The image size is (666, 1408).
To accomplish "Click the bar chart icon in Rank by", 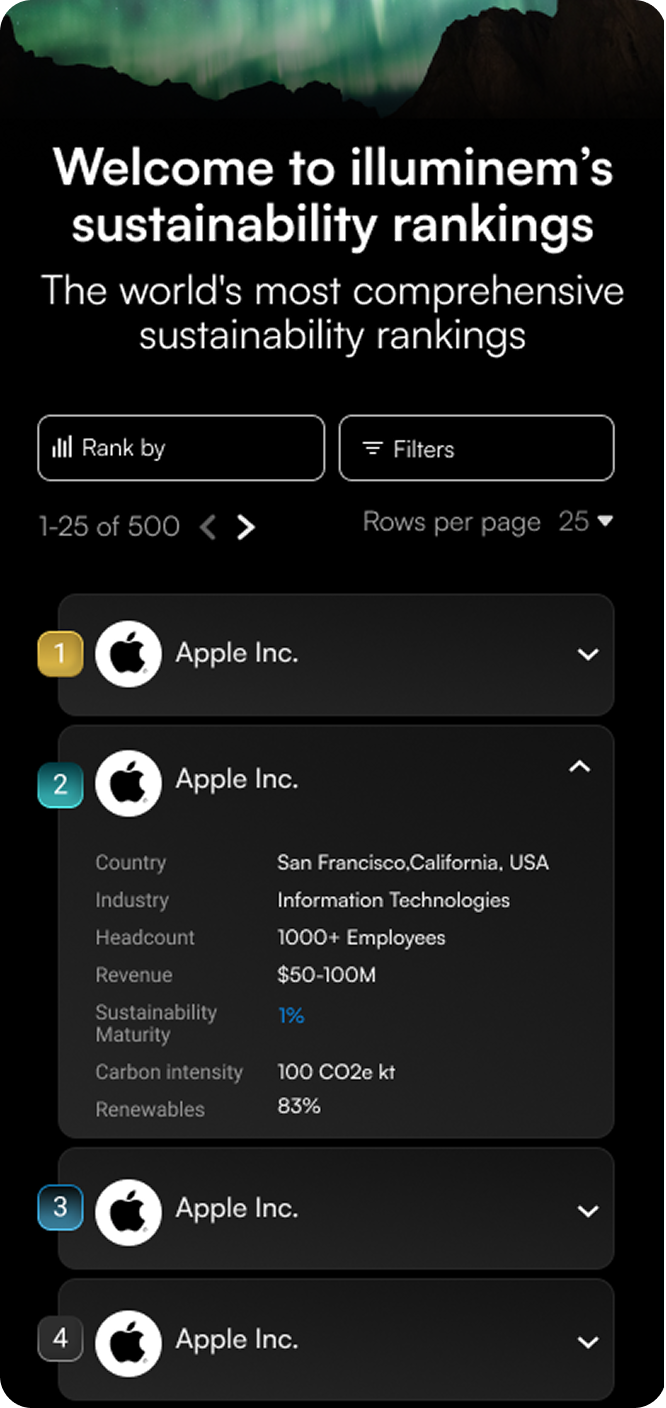I will [62, 447].
